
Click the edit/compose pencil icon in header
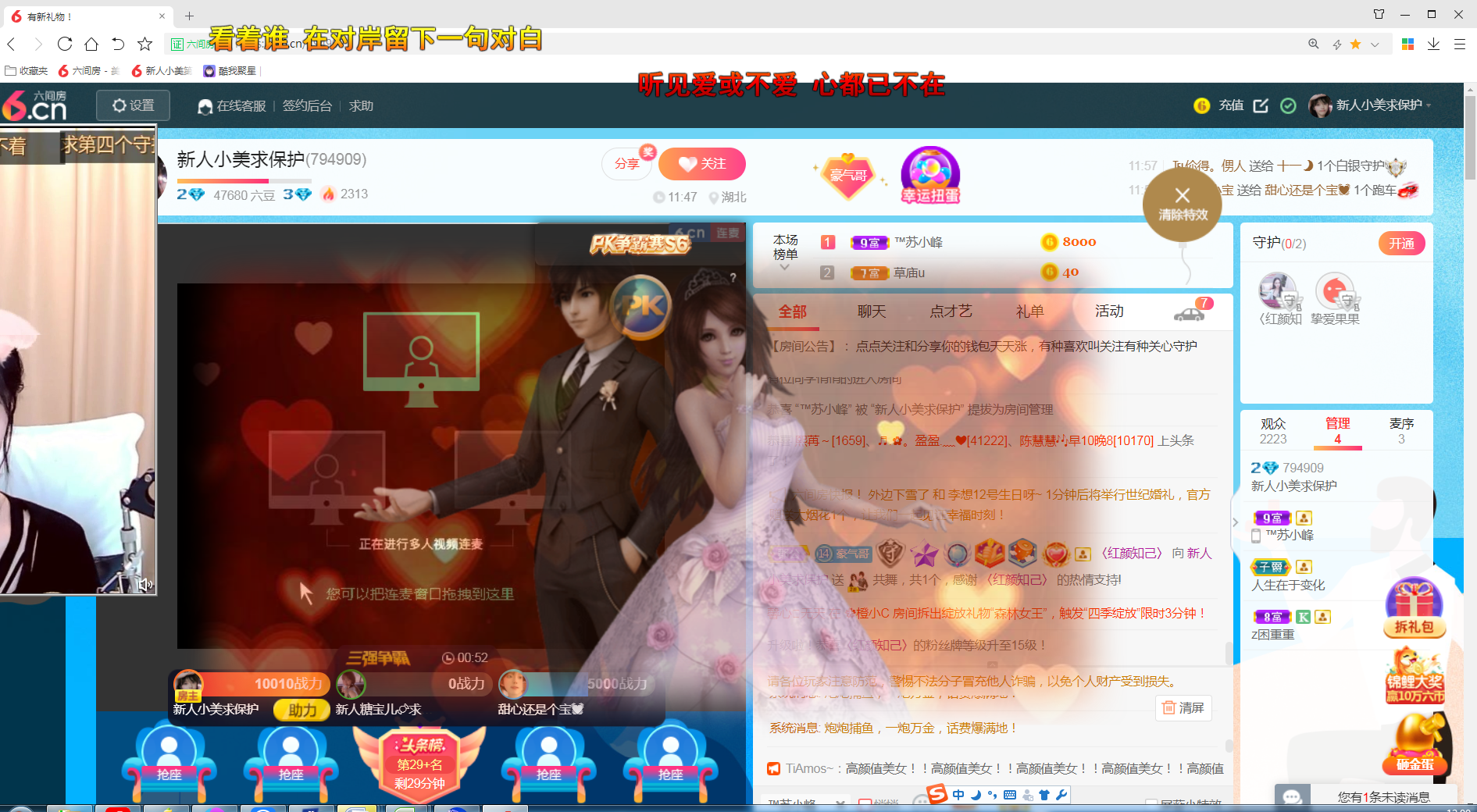point(1261,105)
